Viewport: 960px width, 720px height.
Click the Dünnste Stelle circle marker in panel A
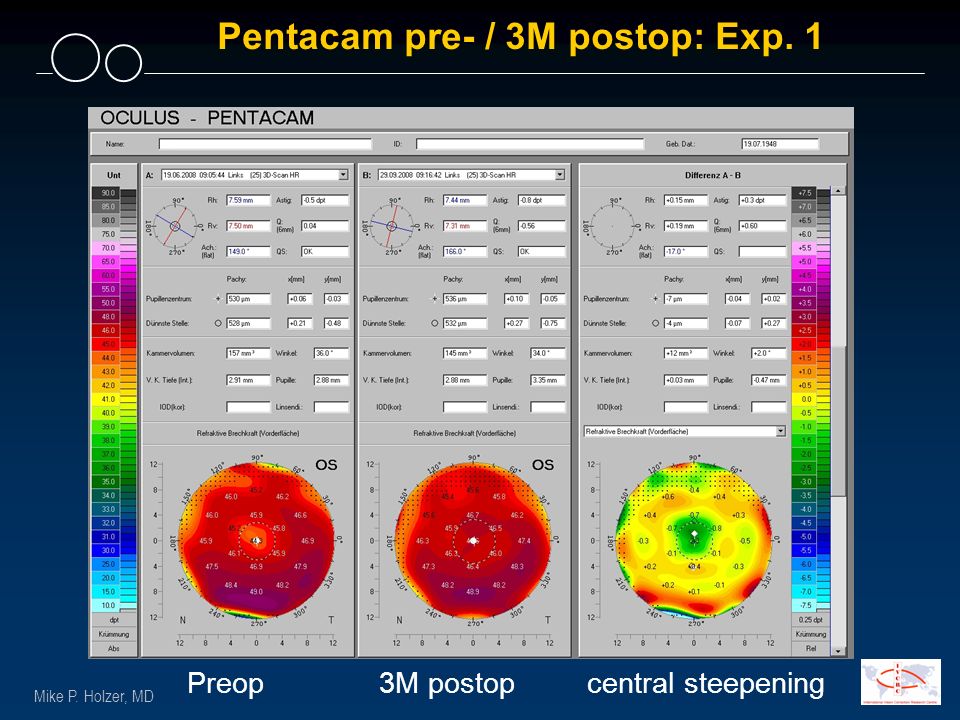pyautogui.click(x=218, y=323)
